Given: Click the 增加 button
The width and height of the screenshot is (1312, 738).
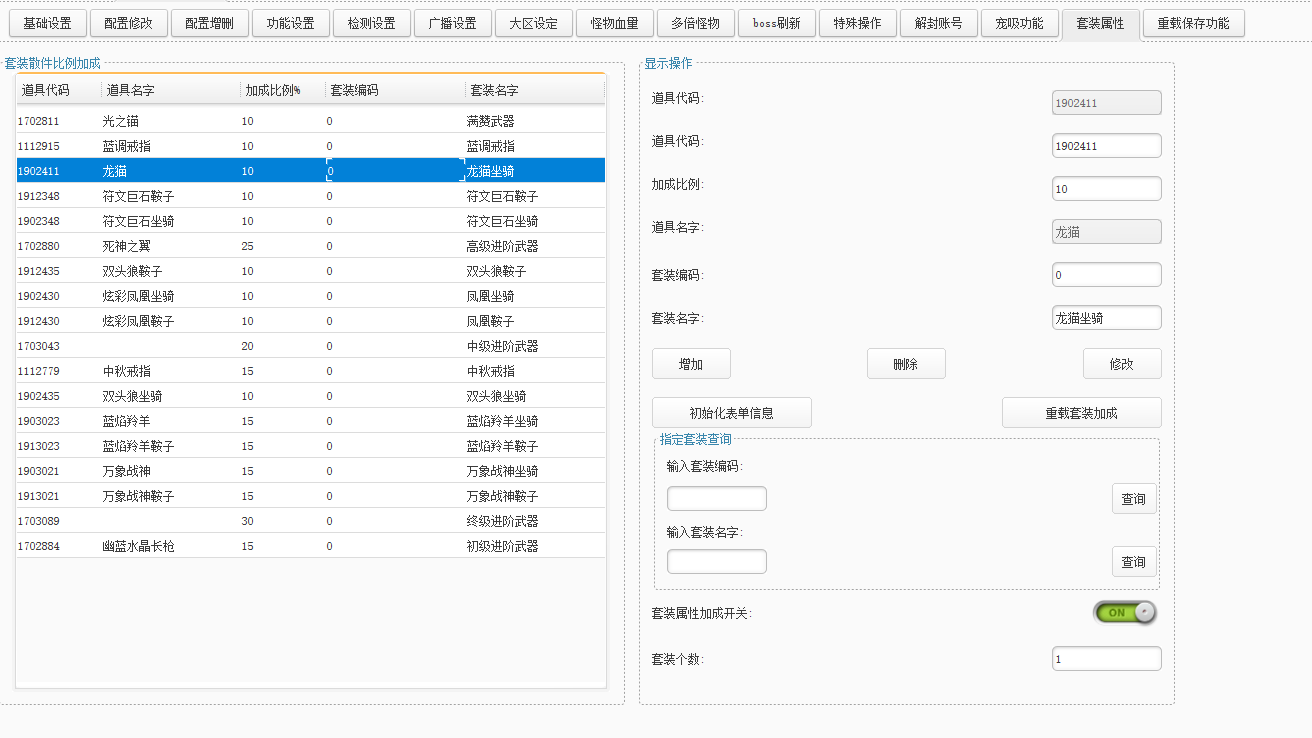Looking at the screenshot, I should pos(691,364).
